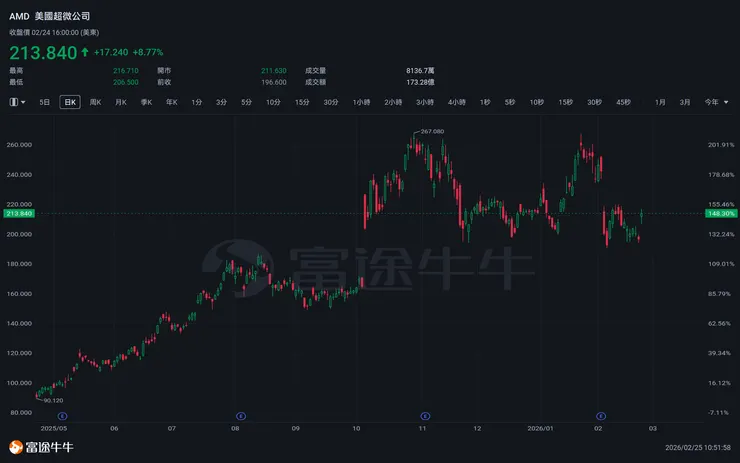Click the percent change +8.77%

[x=148, y=52]
